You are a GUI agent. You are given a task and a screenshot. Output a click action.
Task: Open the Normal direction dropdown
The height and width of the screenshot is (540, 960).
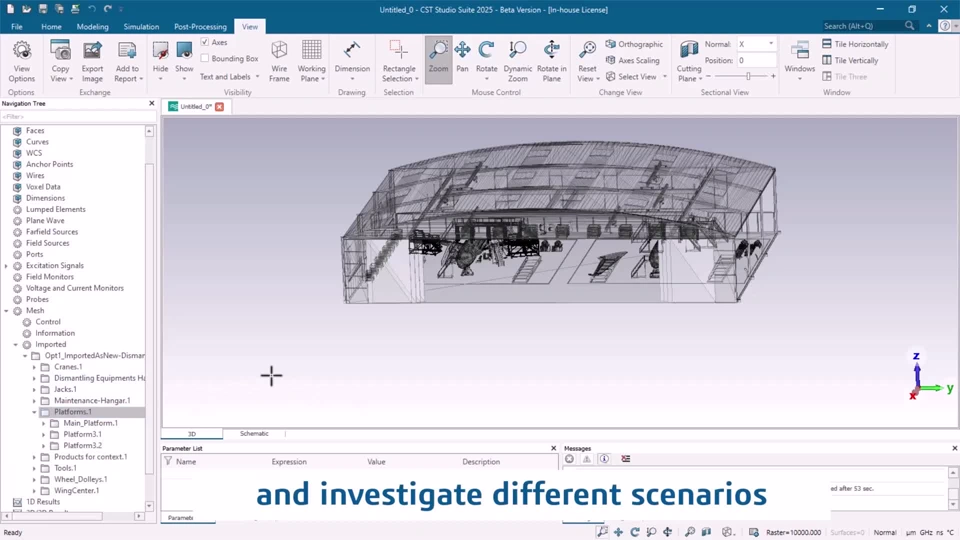pyautogui.click(x=771, y=44)
